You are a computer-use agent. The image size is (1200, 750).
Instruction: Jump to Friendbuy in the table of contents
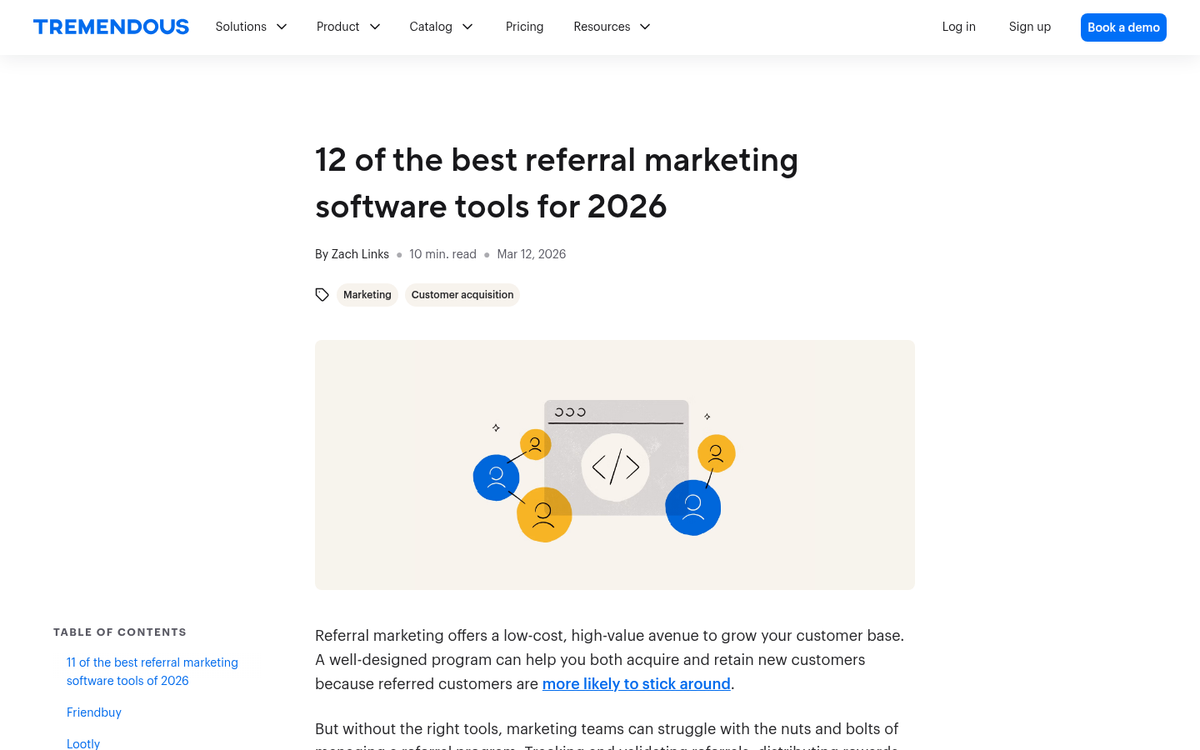point(93,712)
